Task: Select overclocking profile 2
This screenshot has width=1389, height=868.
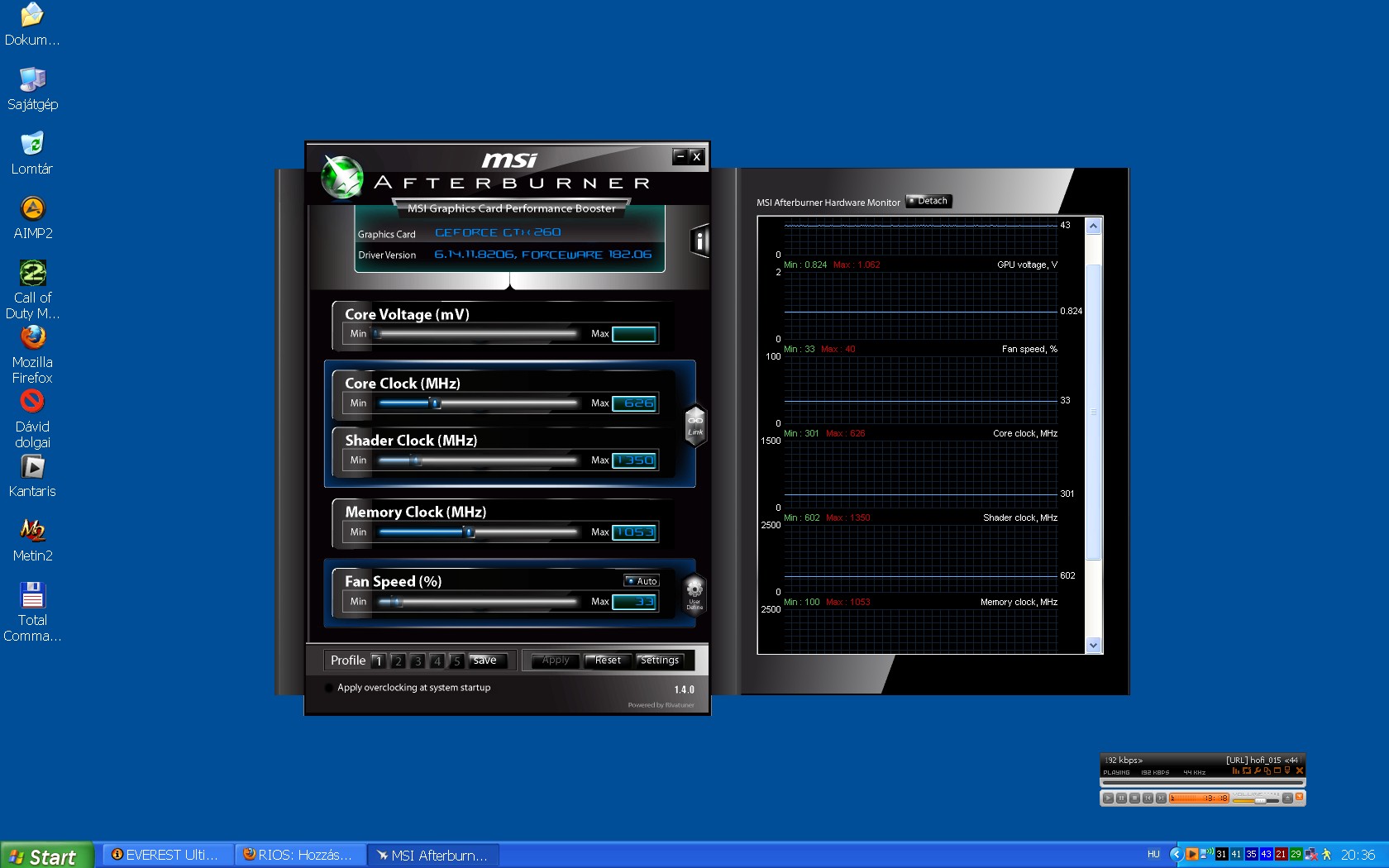Action: pos(398,661)
